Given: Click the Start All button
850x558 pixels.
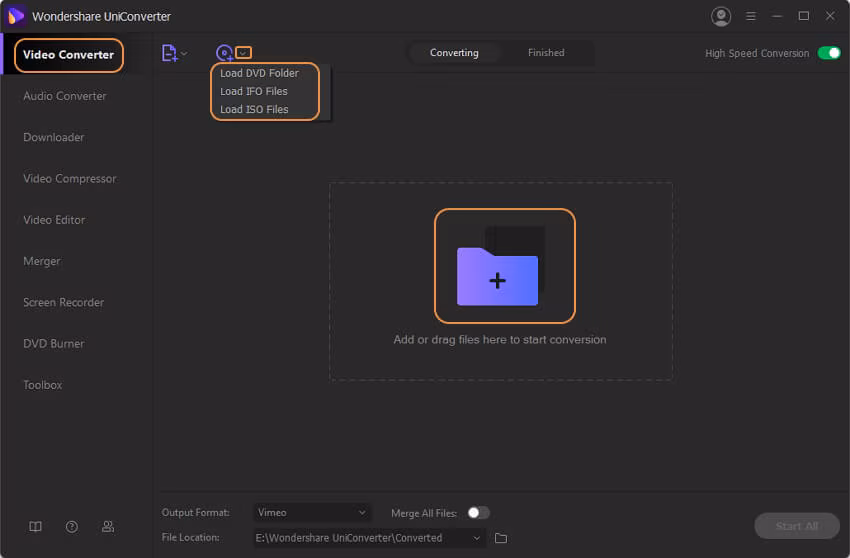Looking at the screenshot, I should [x=797, y=526].
